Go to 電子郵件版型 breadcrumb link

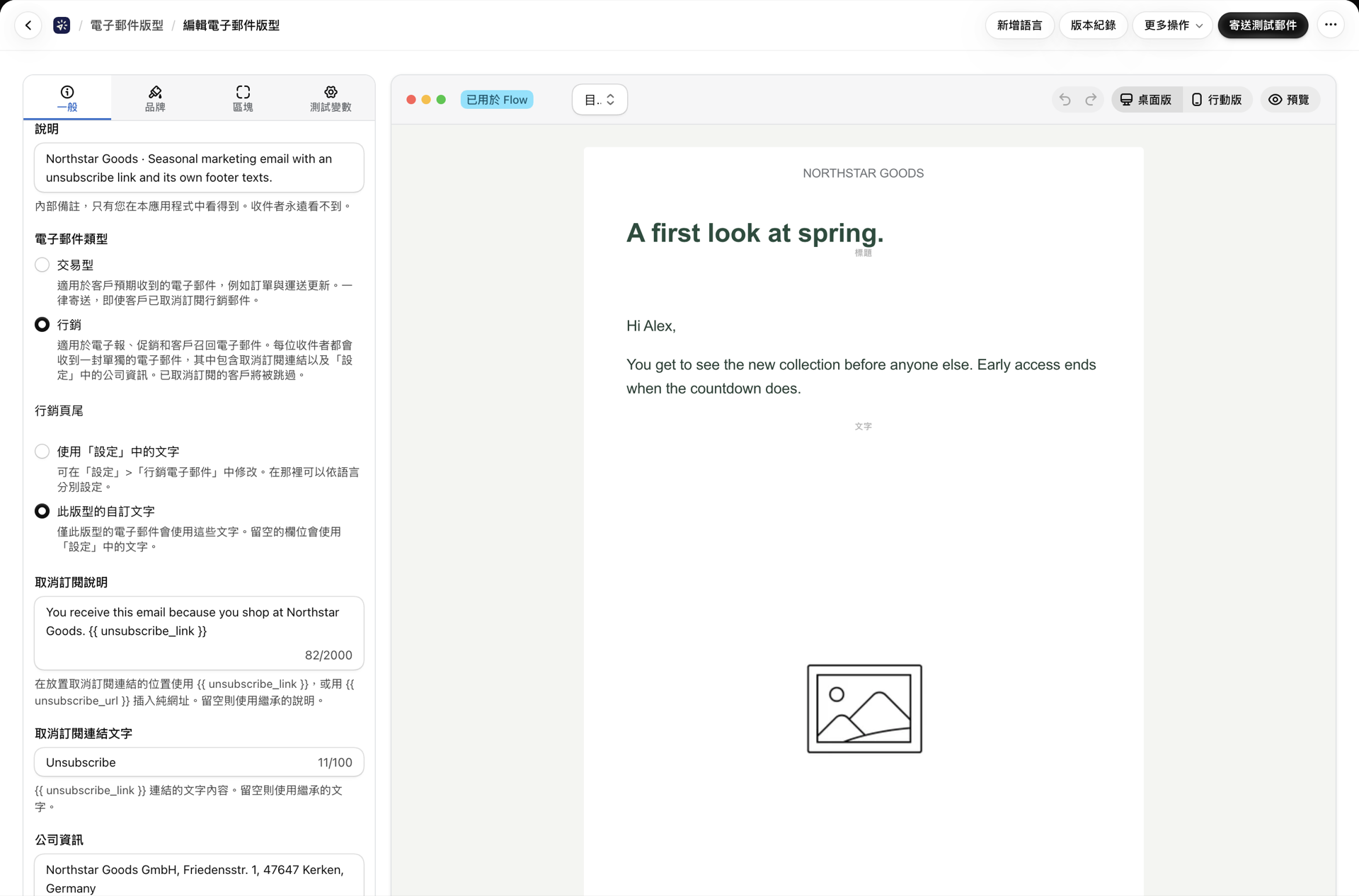[127, 25]
